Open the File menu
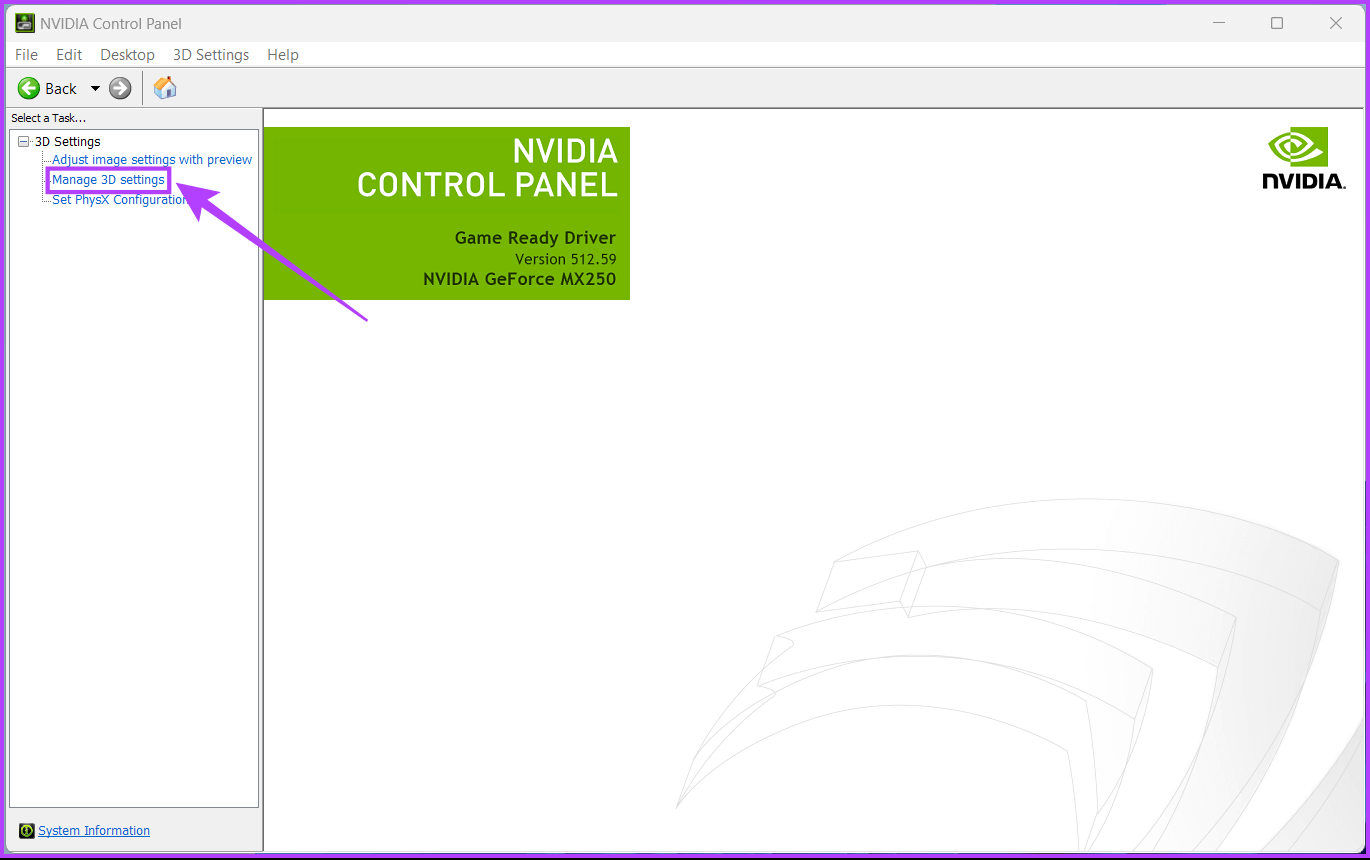 [x=26, y=55]
